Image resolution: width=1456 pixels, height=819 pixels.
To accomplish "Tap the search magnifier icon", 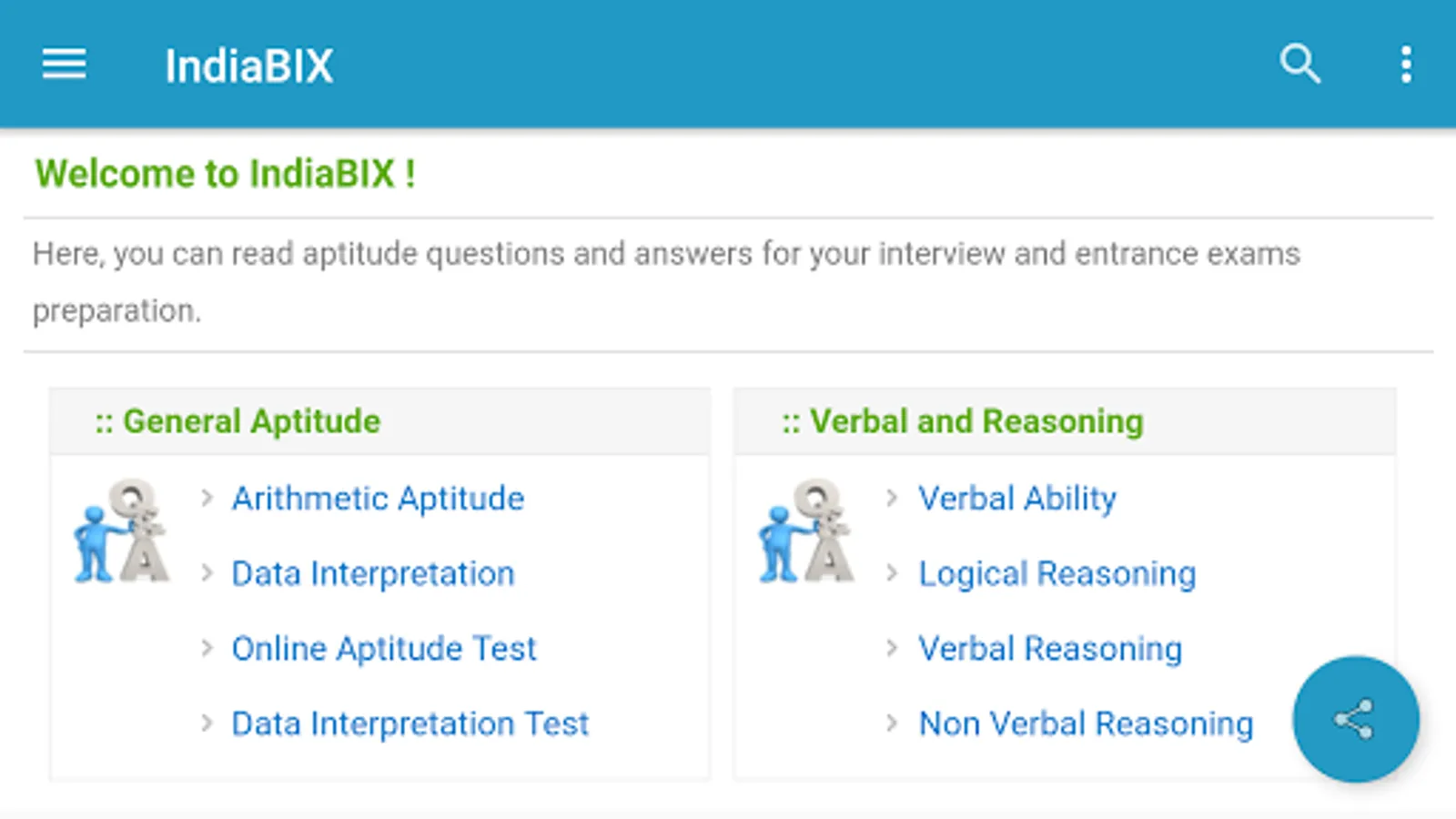I will point(1299,65).
